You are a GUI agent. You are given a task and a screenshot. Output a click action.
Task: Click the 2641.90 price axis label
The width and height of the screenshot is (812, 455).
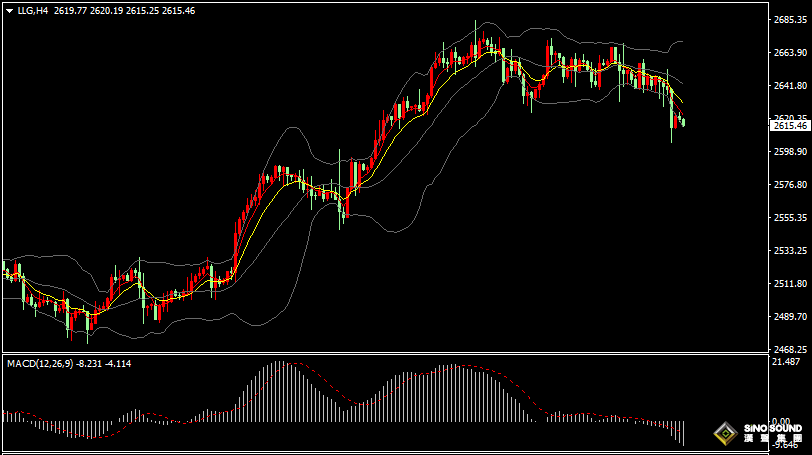pyautogui.click(x=790, y=86)
